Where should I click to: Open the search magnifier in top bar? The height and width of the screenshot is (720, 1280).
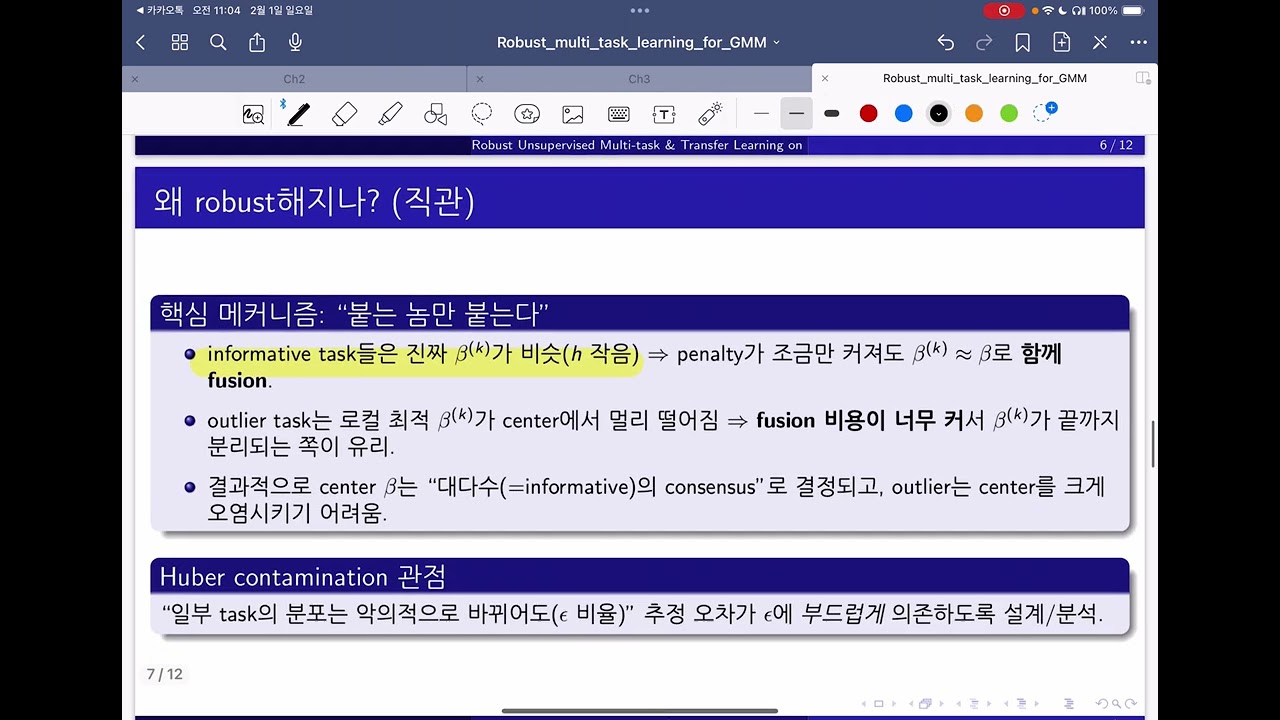point(218,43)
